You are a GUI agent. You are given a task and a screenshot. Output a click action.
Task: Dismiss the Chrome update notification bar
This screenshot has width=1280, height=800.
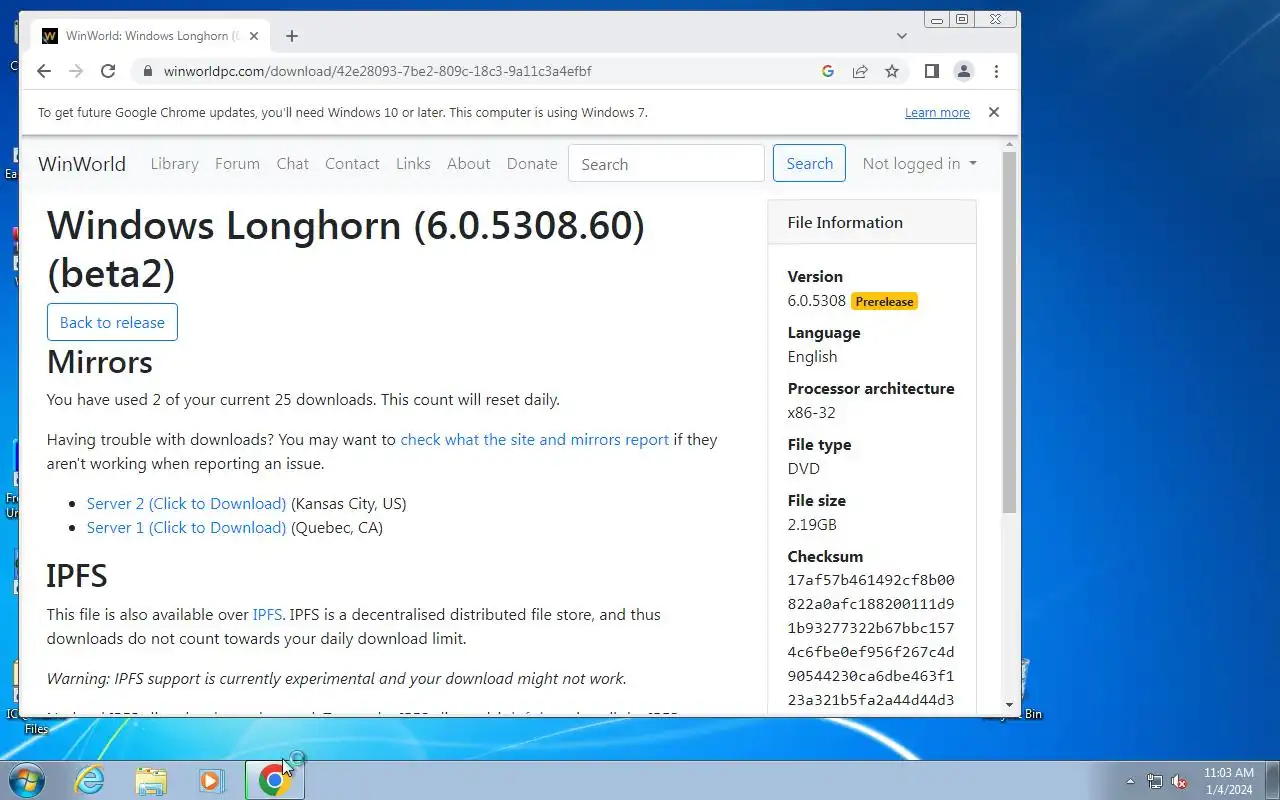point(994,112)
